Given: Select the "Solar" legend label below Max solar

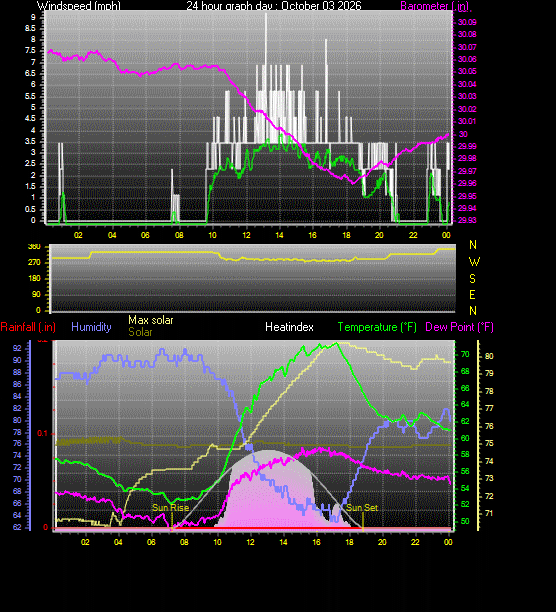Looking at the screenshot, I should click(140, 332).
